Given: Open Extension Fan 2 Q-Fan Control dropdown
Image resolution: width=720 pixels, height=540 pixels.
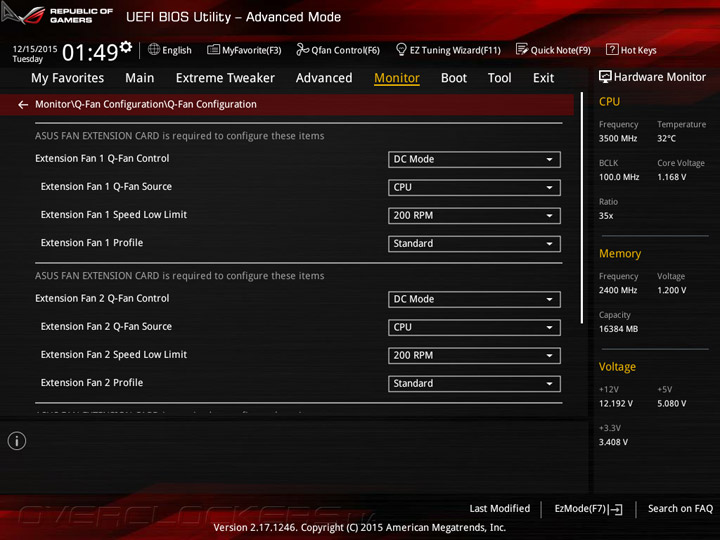Looking at the screenshot, I should [474, 299].
